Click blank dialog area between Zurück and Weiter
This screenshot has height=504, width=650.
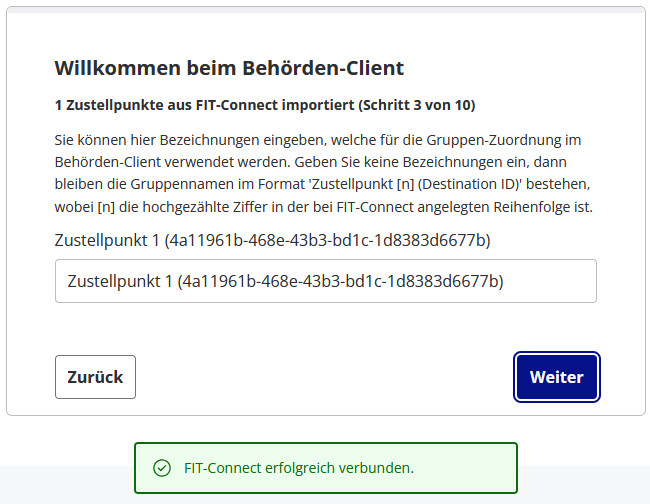pos(325,377)
